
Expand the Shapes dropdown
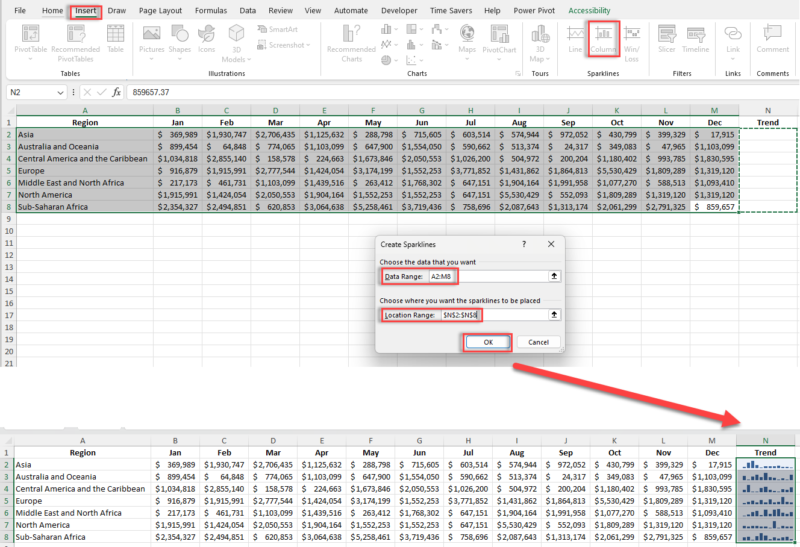pos(179,58)
